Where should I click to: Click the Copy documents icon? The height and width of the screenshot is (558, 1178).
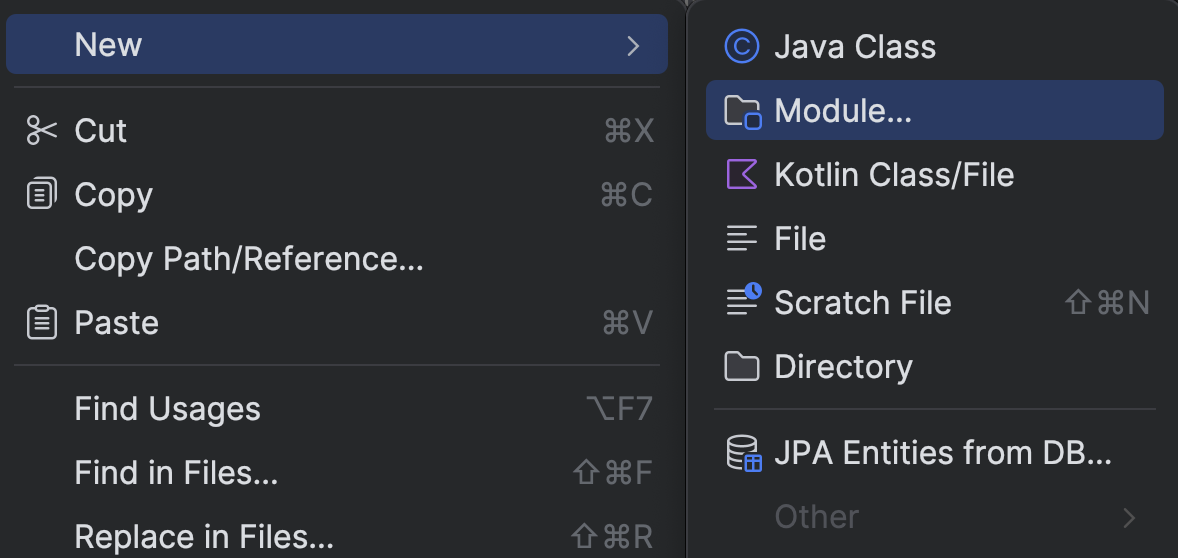(42, 195)
